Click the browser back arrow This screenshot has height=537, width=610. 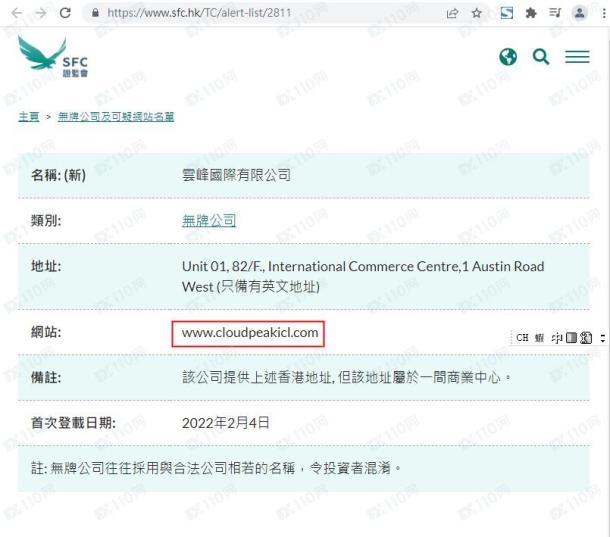(16, 13)
